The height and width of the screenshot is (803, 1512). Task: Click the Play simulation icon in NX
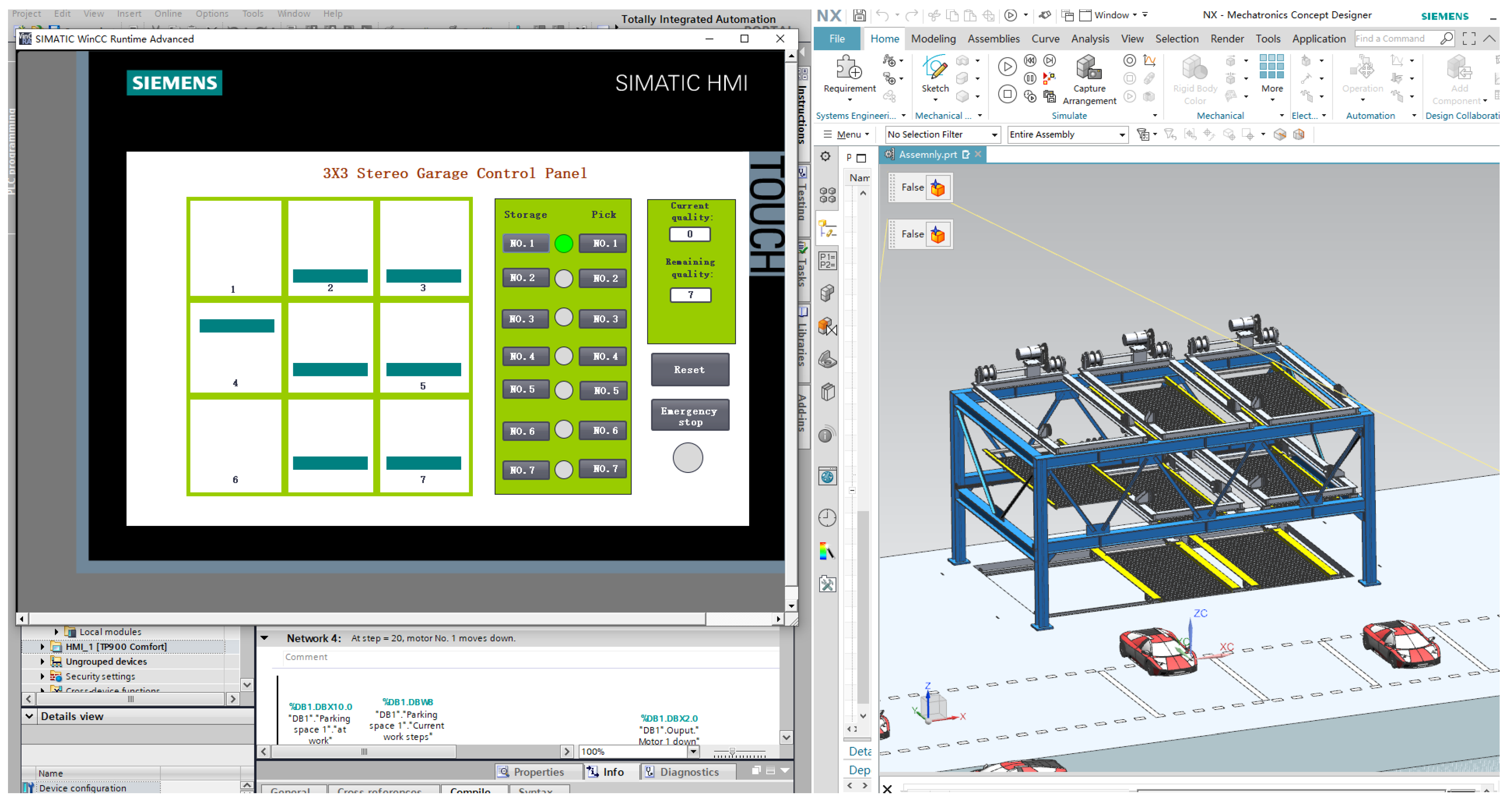coord(1007,67)
